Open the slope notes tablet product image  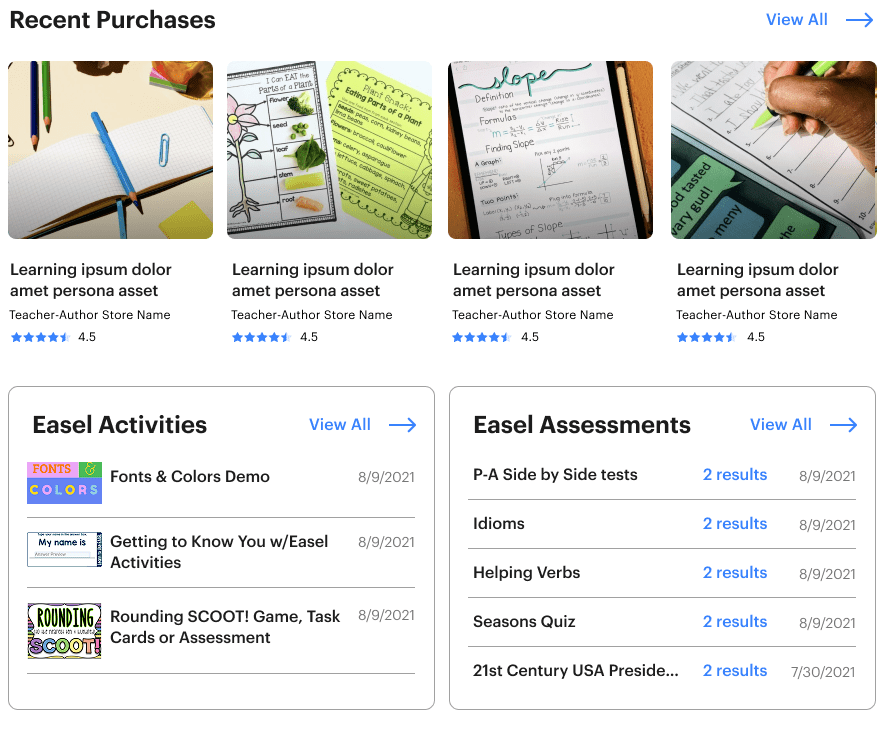tap(551, 150)
